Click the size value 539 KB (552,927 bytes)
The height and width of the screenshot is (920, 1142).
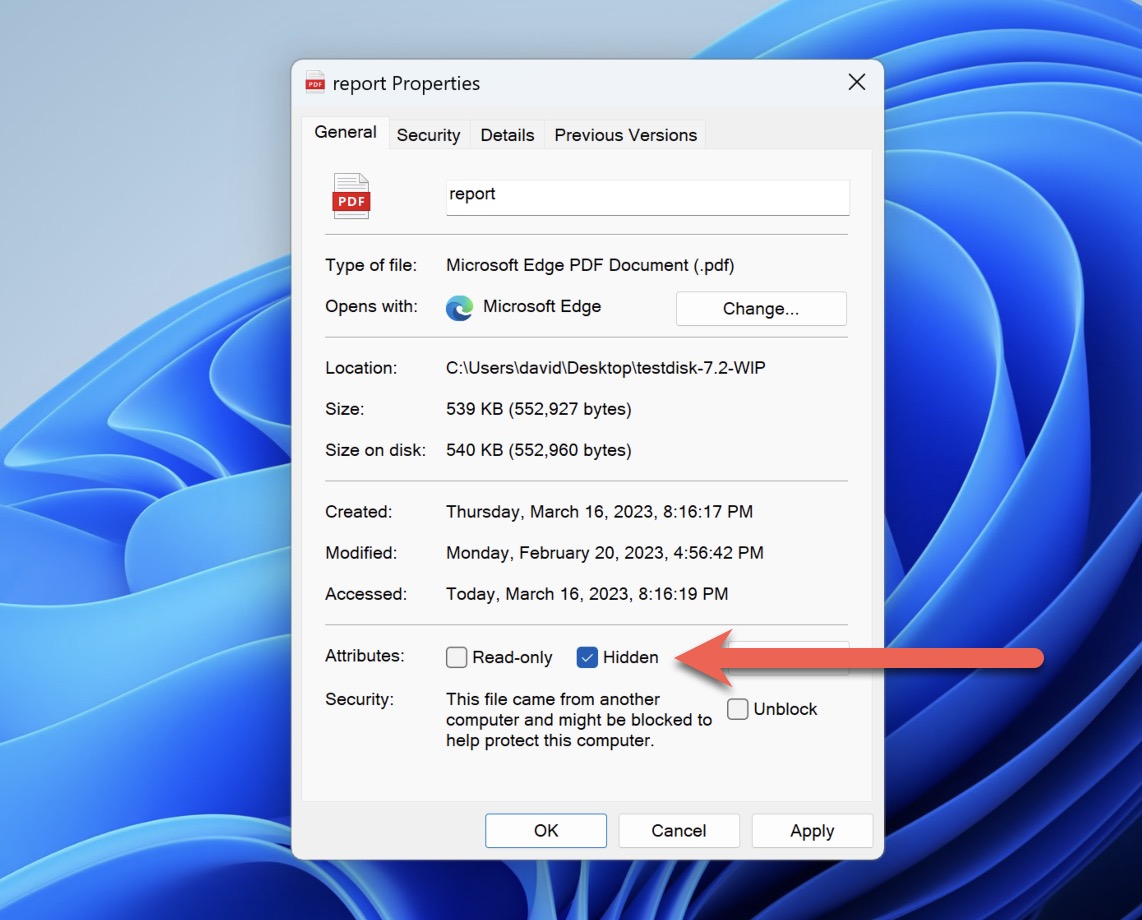coord(538,409)
